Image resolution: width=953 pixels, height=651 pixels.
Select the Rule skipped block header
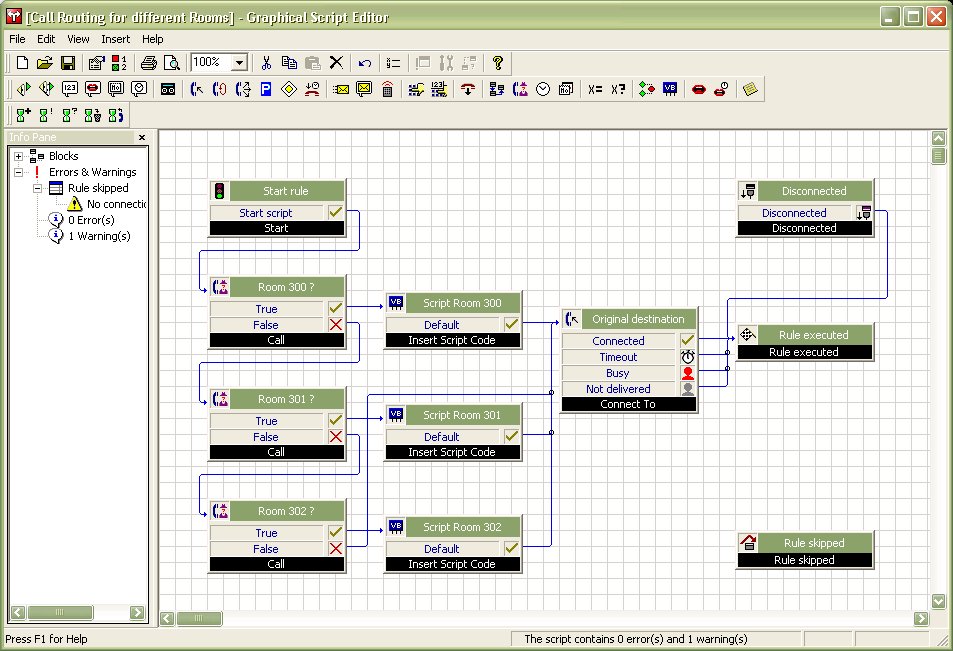click(813, 543)
